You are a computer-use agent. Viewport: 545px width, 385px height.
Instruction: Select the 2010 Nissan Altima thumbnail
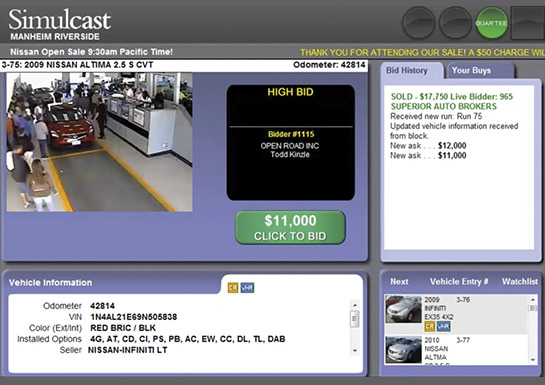click(x=403, y=350)
